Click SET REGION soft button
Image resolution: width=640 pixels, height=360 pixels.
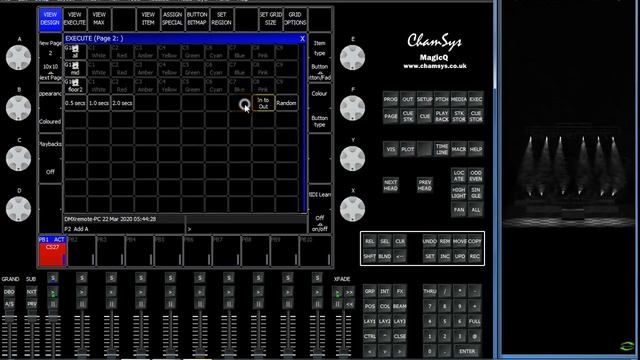(x=222, y=19)
